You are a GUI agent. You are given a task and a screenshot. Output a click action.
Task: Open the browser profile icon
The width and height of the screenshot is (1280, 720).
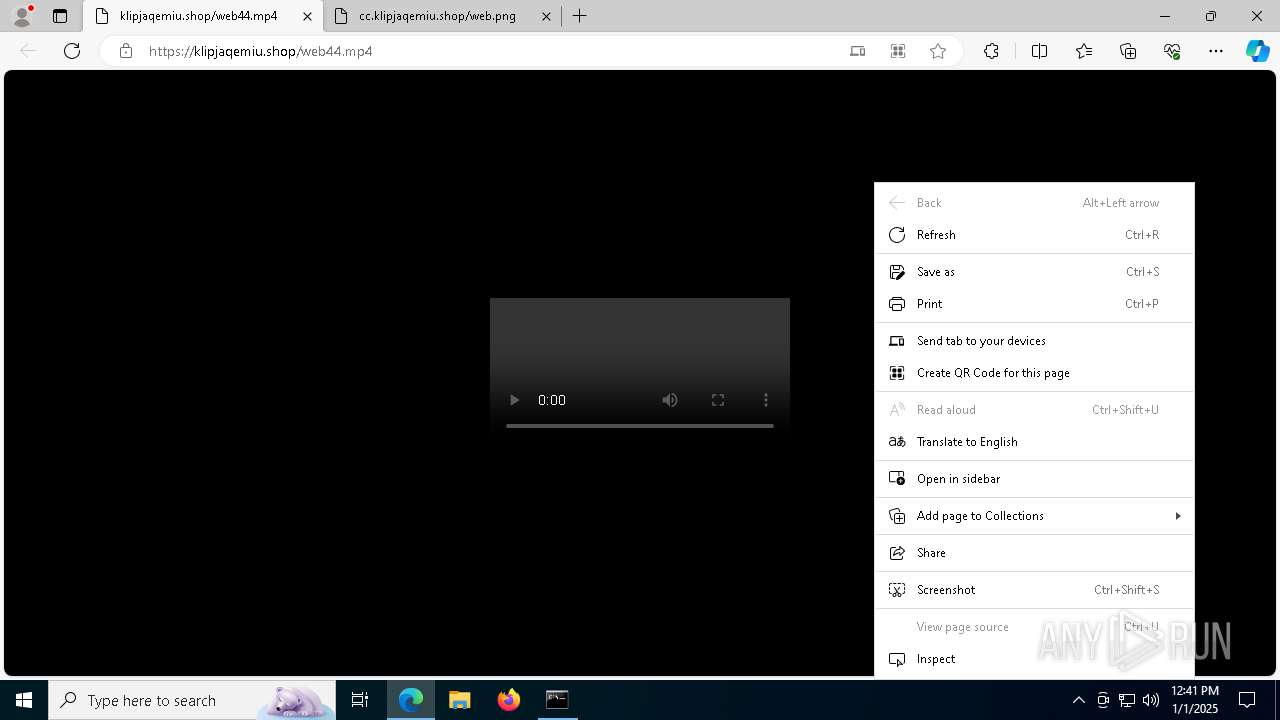[22, 16]
